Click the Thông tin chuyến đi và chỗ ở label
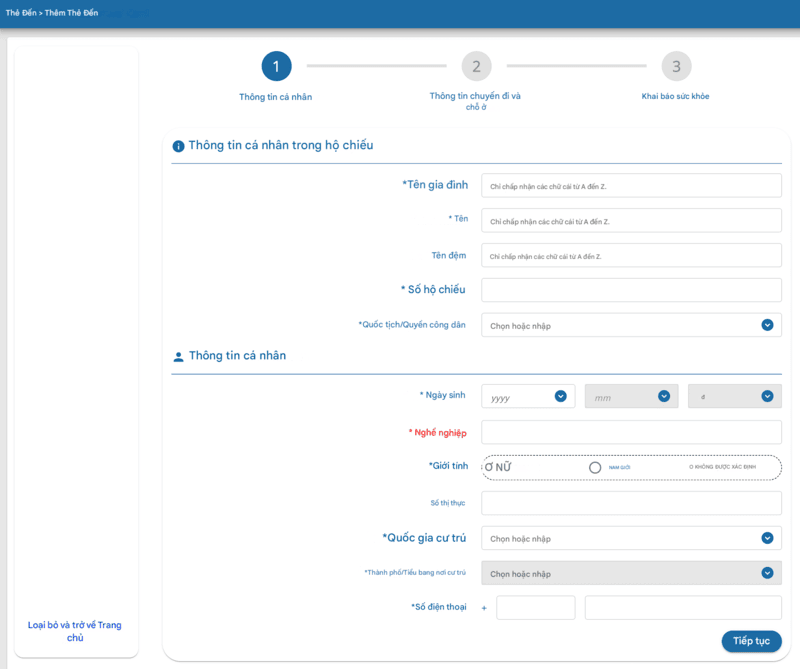800x669 pixels. tap(476, 101)
